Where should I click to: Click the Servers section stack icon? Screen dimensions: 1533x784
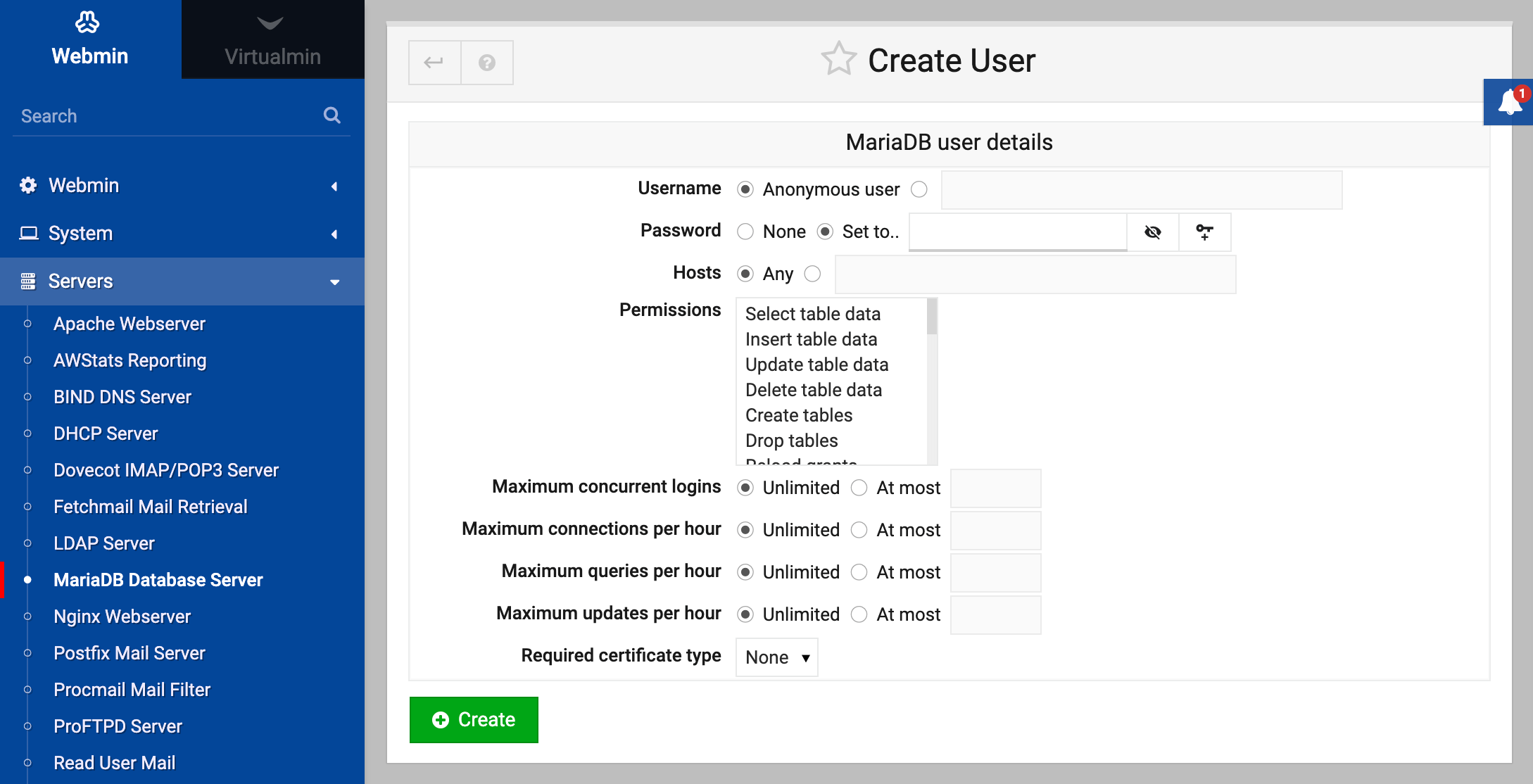tap(28, 282)
